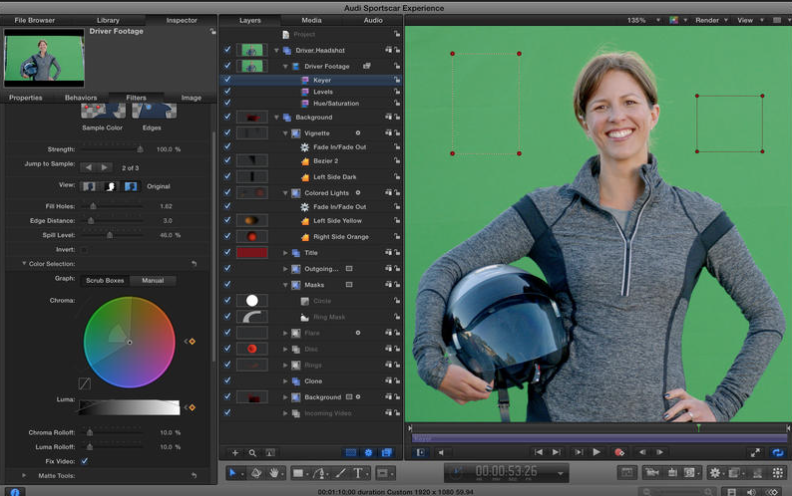Click the add layer plus icon
The image size is (792, 496).
[236, 453]
